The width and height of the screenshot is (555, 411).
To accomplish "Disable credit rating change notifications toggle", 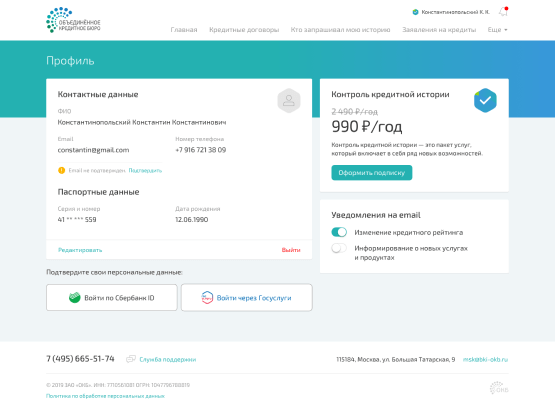I will click(x=339, y=232).
